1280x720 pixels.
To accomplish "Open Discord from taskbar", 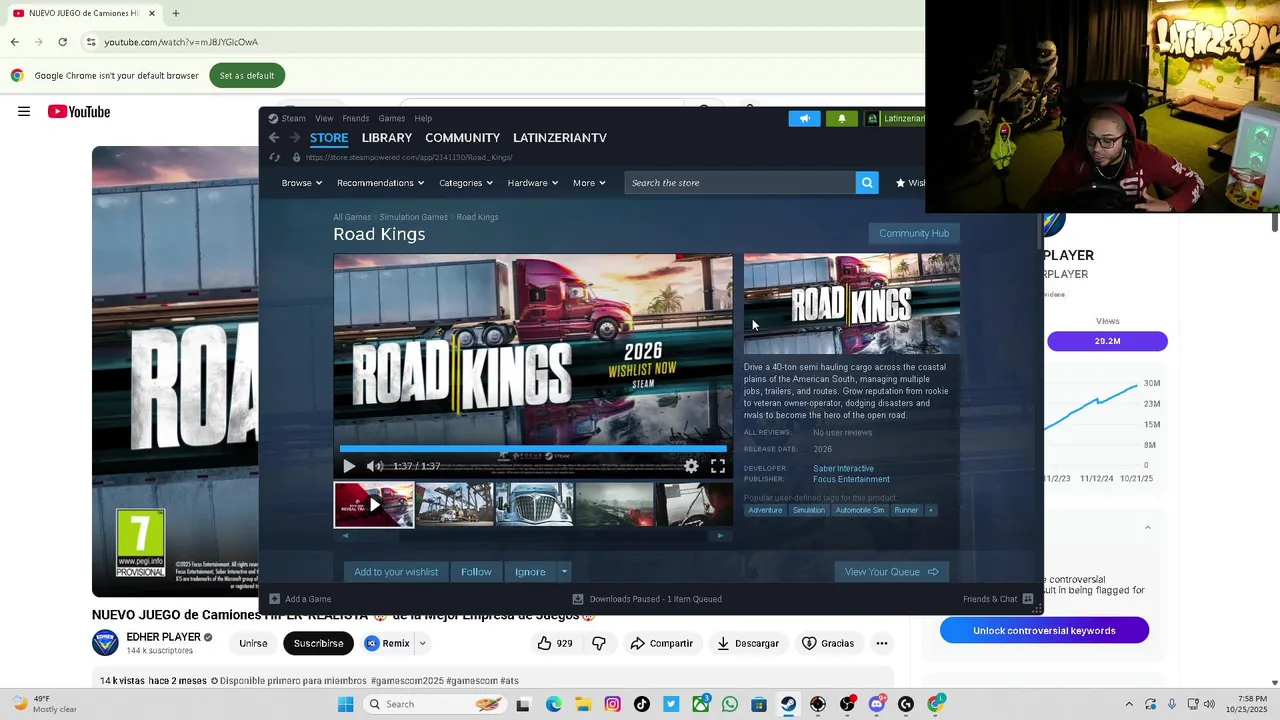I will click(877, 704).
